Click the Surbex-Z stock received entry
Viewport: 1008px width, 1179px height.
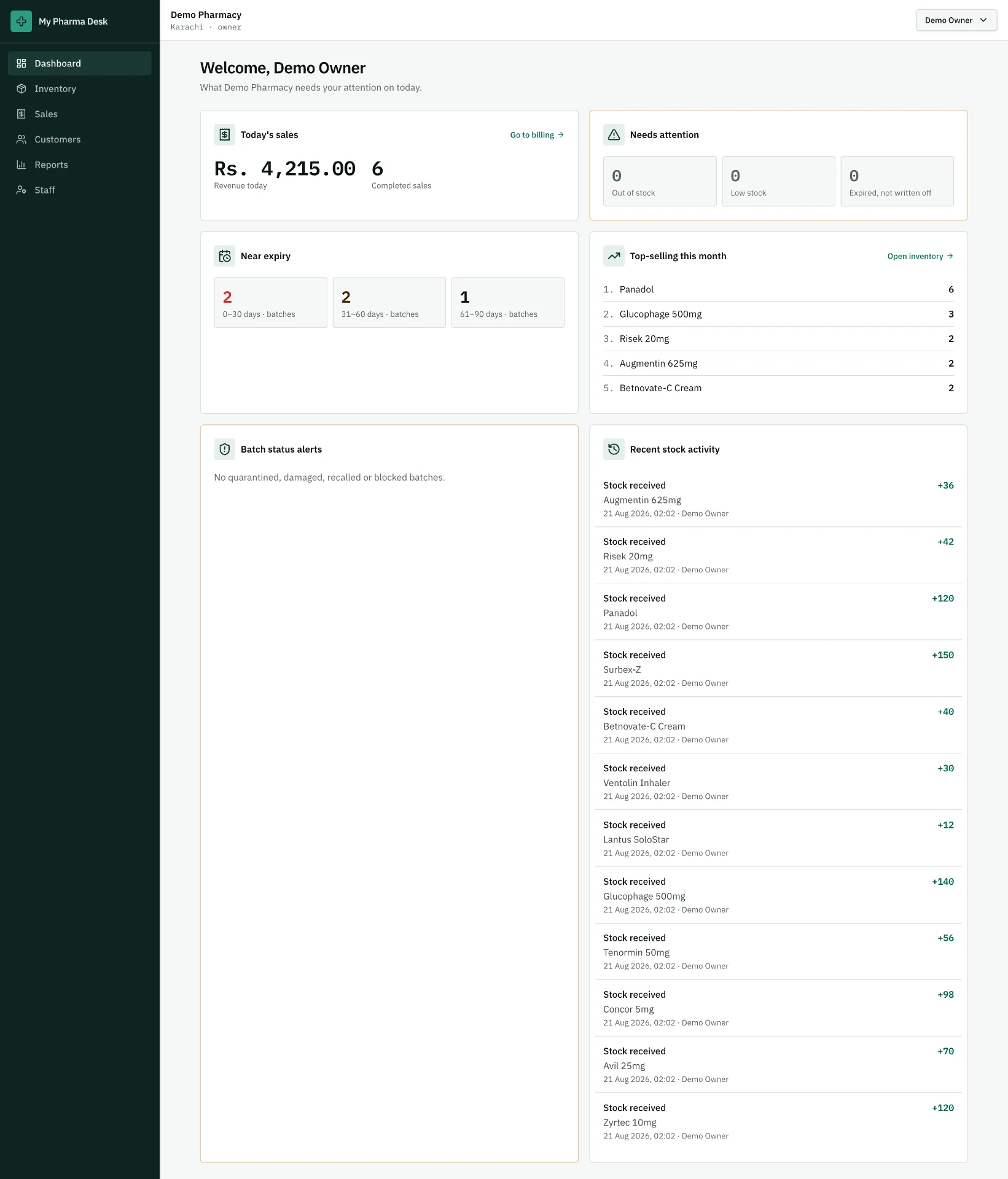778,668
